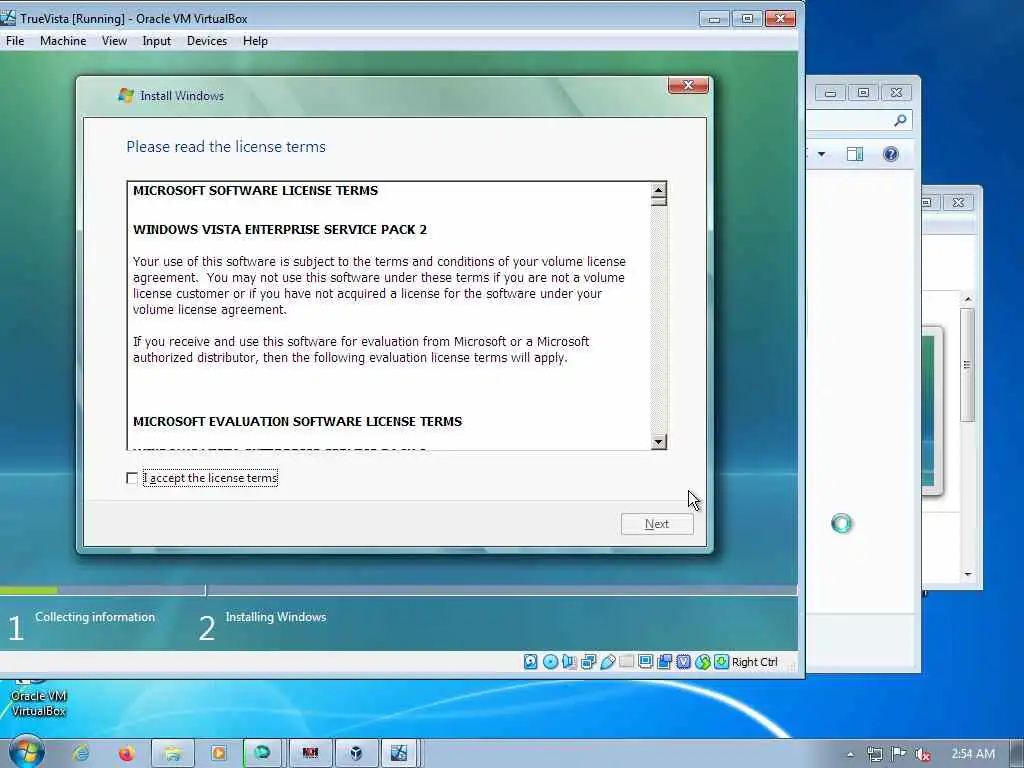Click the setup progress bar green segment
This screenshot has height=768, width=1024.
pos(29,590)
